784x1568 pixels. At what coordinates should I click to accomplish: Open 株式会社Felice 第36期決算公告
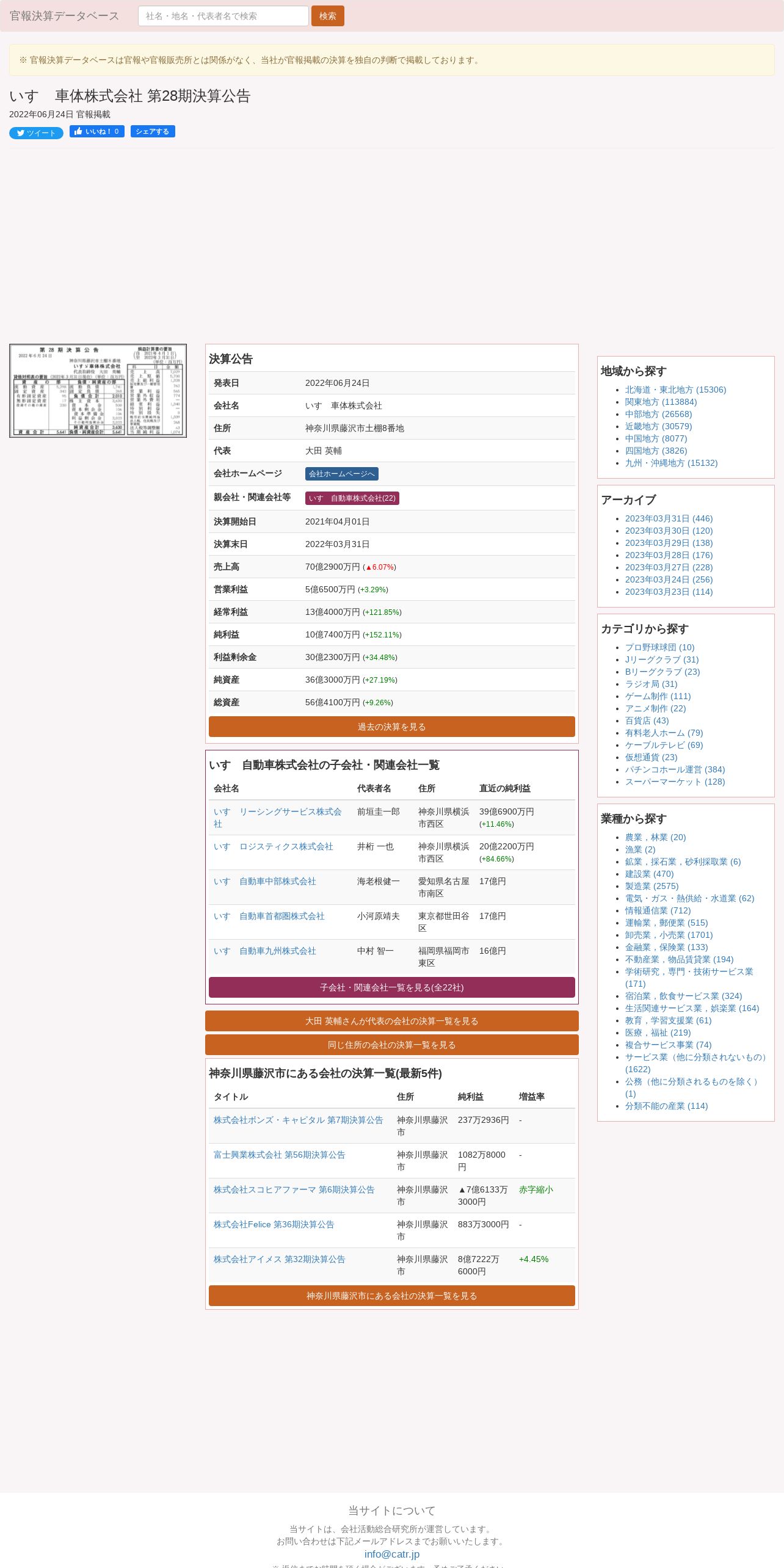274,1224
